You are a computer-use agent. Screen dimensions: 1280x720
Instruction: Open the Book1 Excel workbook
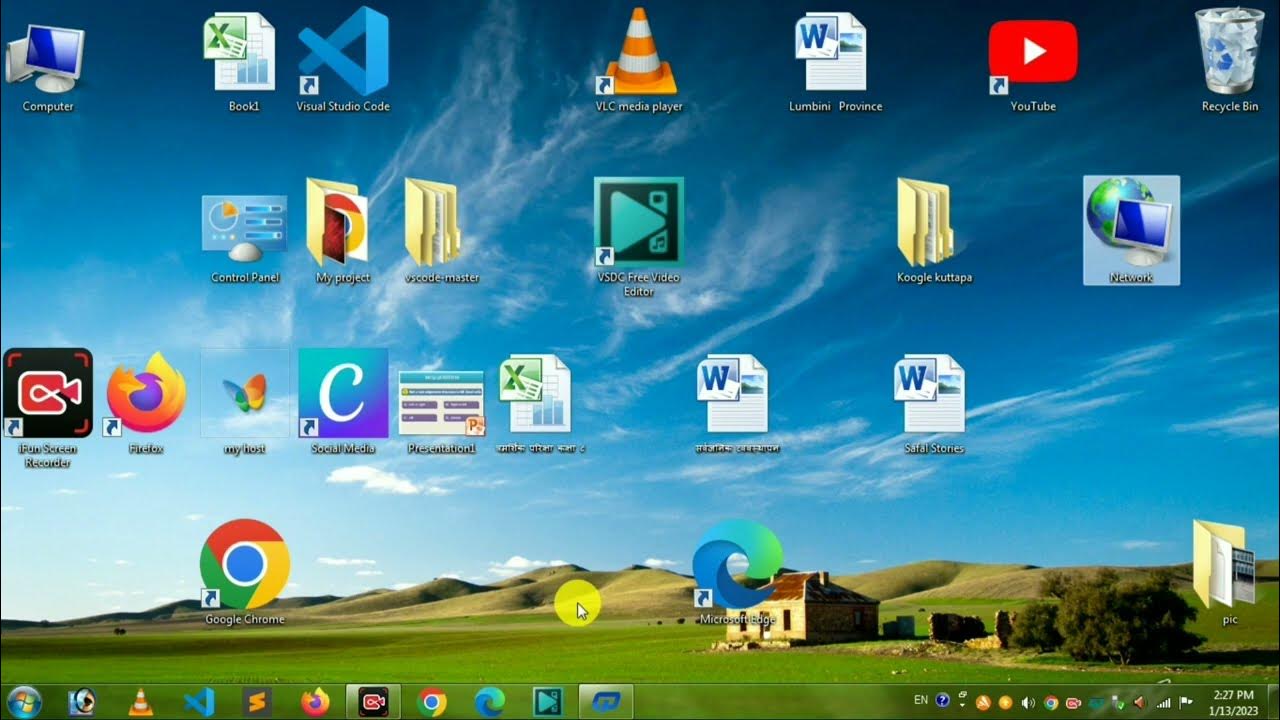pos(241,62)
